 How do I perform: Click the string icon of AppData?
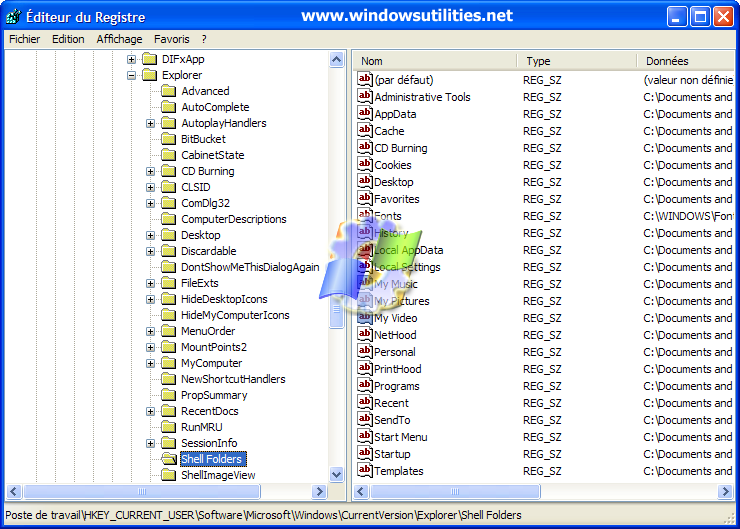[x=365, y=113]
